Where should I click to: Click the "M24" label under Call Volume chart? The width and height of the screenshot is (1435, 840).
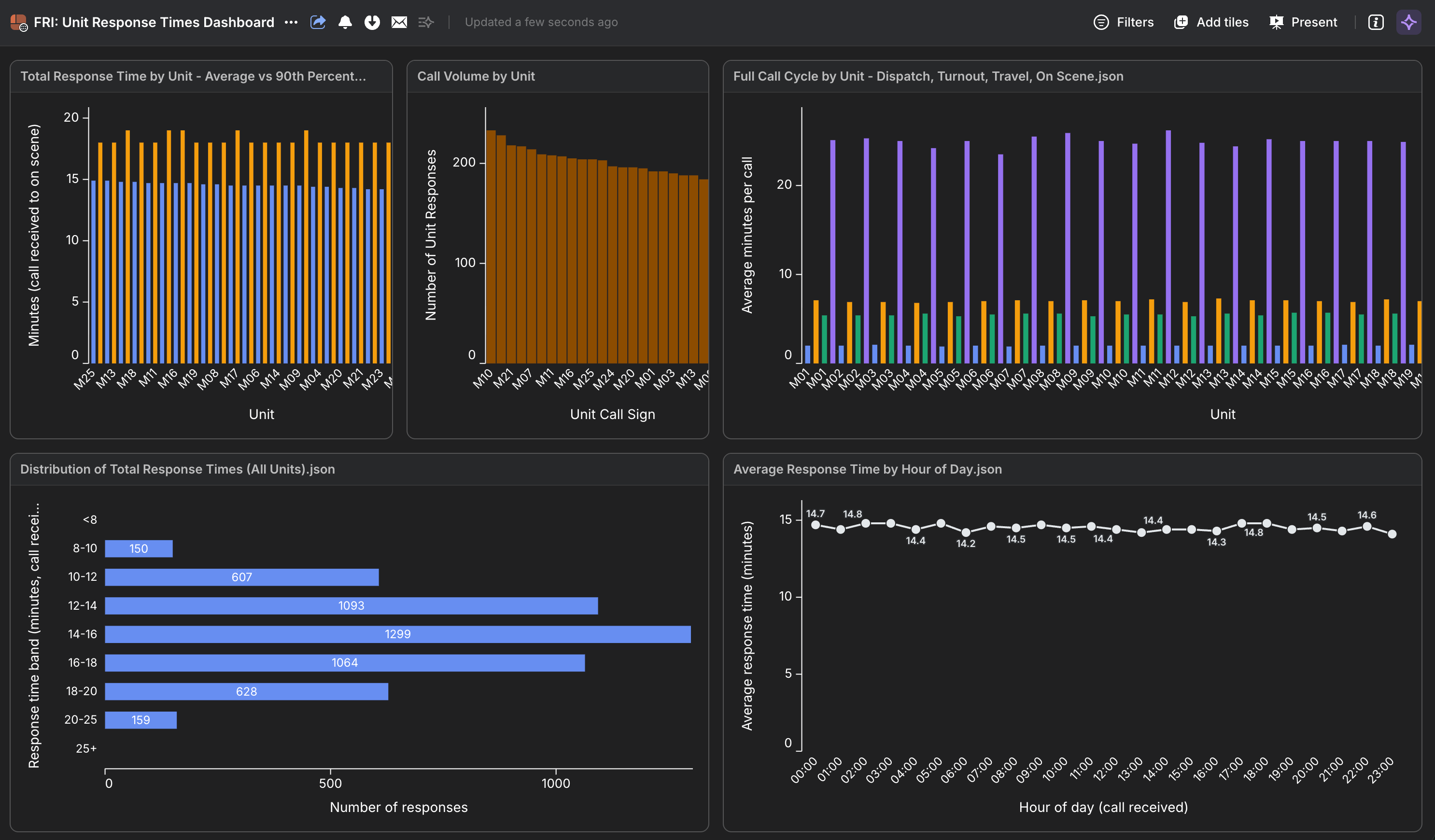pyautogui.click(x=604, y=378)
